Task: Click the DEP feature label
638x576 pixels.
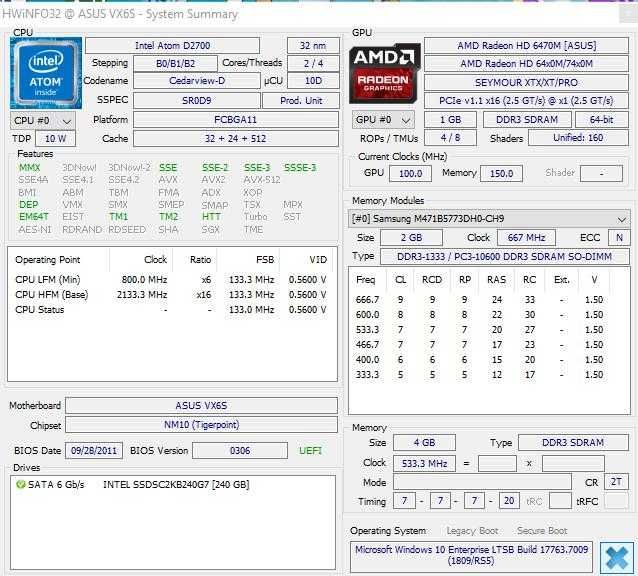Action: point(28,204)
